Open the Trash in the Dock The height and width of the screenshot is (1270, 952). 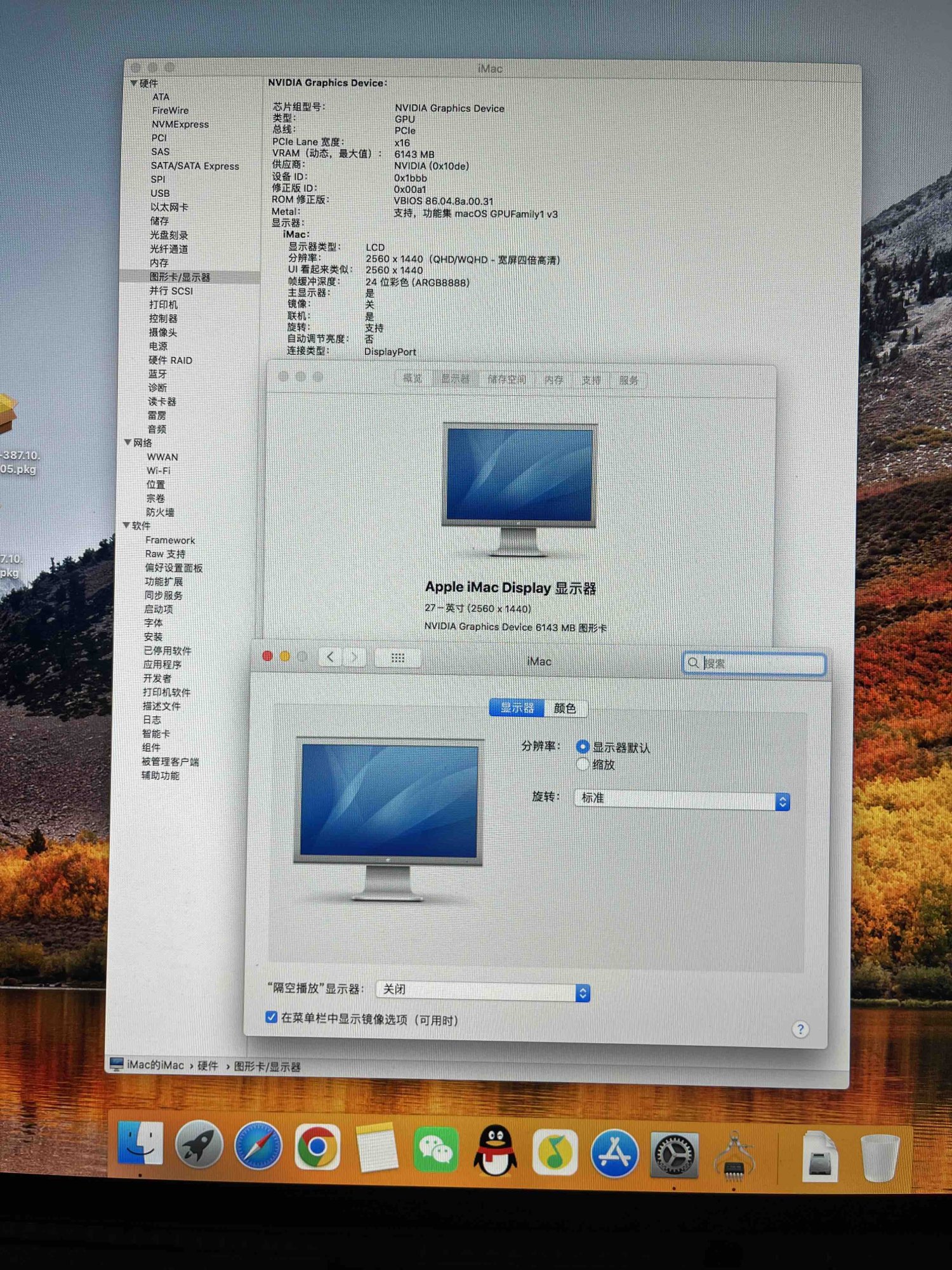[880, 1158]
